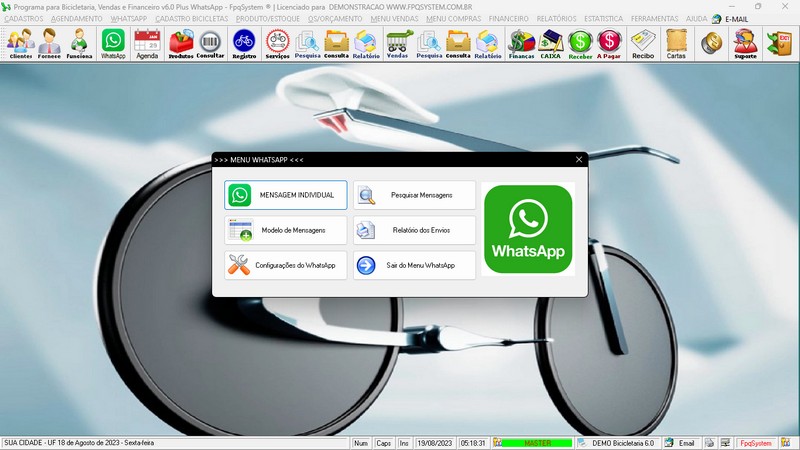Screen dimensions: 800x450
Task: Open the A Pagar red dollar icon
Action: [x=609, y=43]
